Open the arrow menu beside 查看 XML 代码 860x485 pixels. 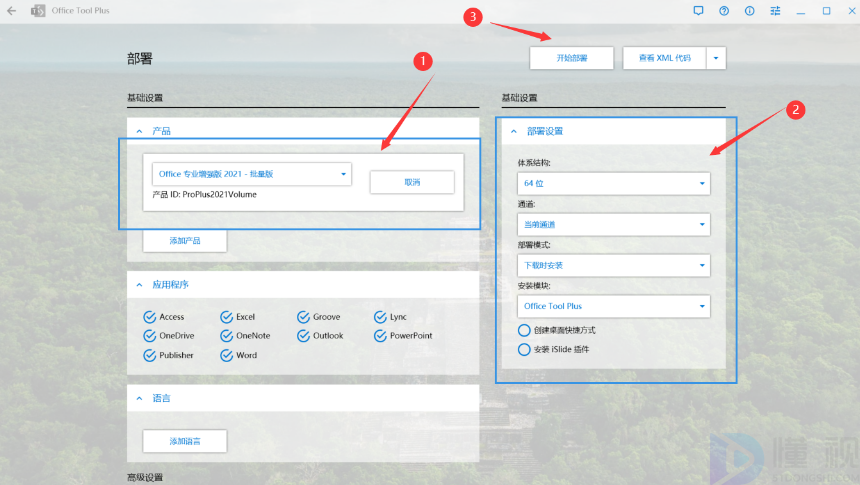tap(716, 58)
